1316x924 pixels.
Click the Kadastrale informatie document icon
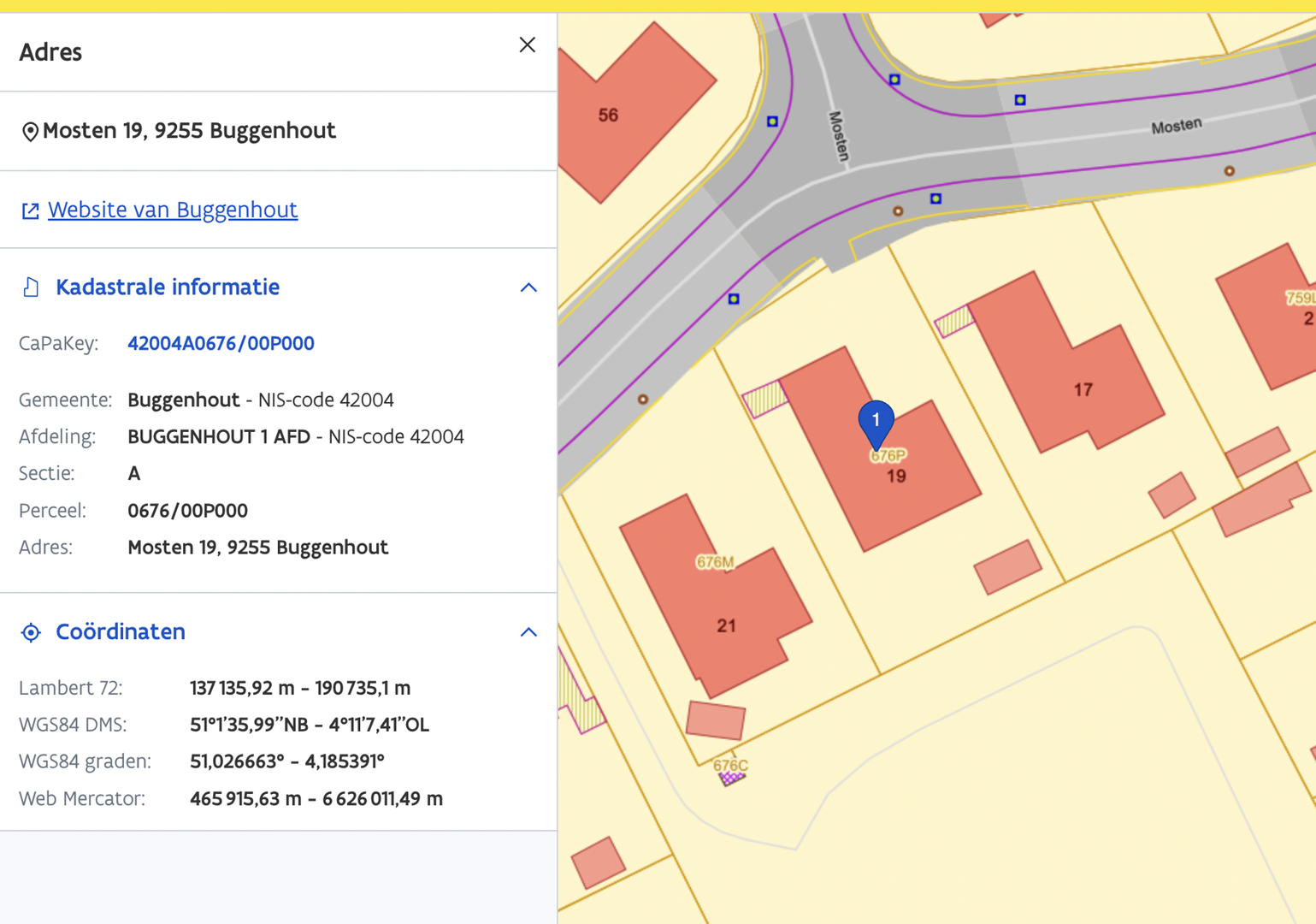[x=31, y=287]
